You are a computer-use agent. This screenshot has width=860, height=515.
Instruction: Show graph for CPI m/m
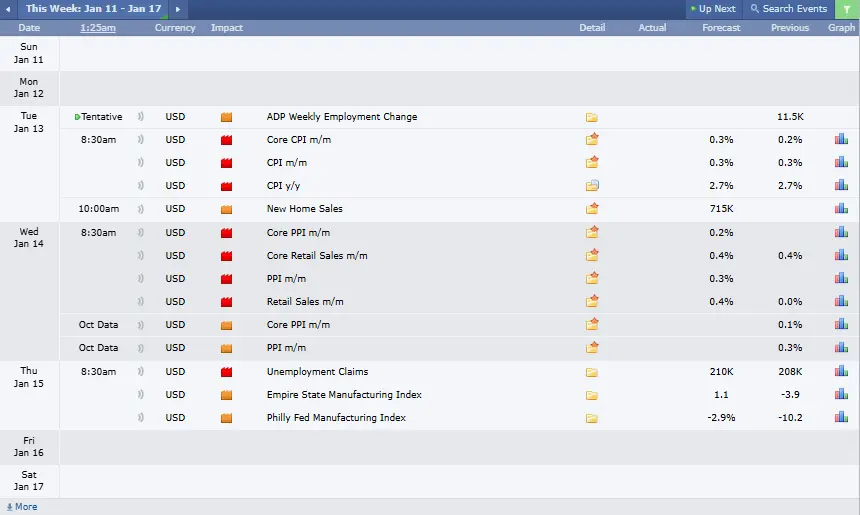pyautogui.click(x=841, y=162)
